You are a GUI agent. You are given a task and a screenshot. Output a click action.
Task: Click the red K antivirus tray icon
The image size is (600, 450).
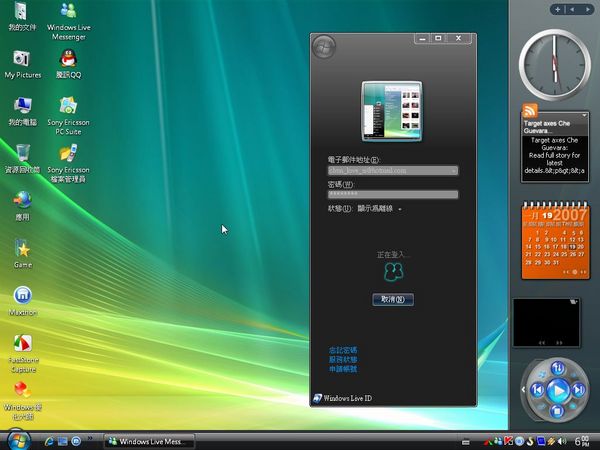tap(509, 442)
